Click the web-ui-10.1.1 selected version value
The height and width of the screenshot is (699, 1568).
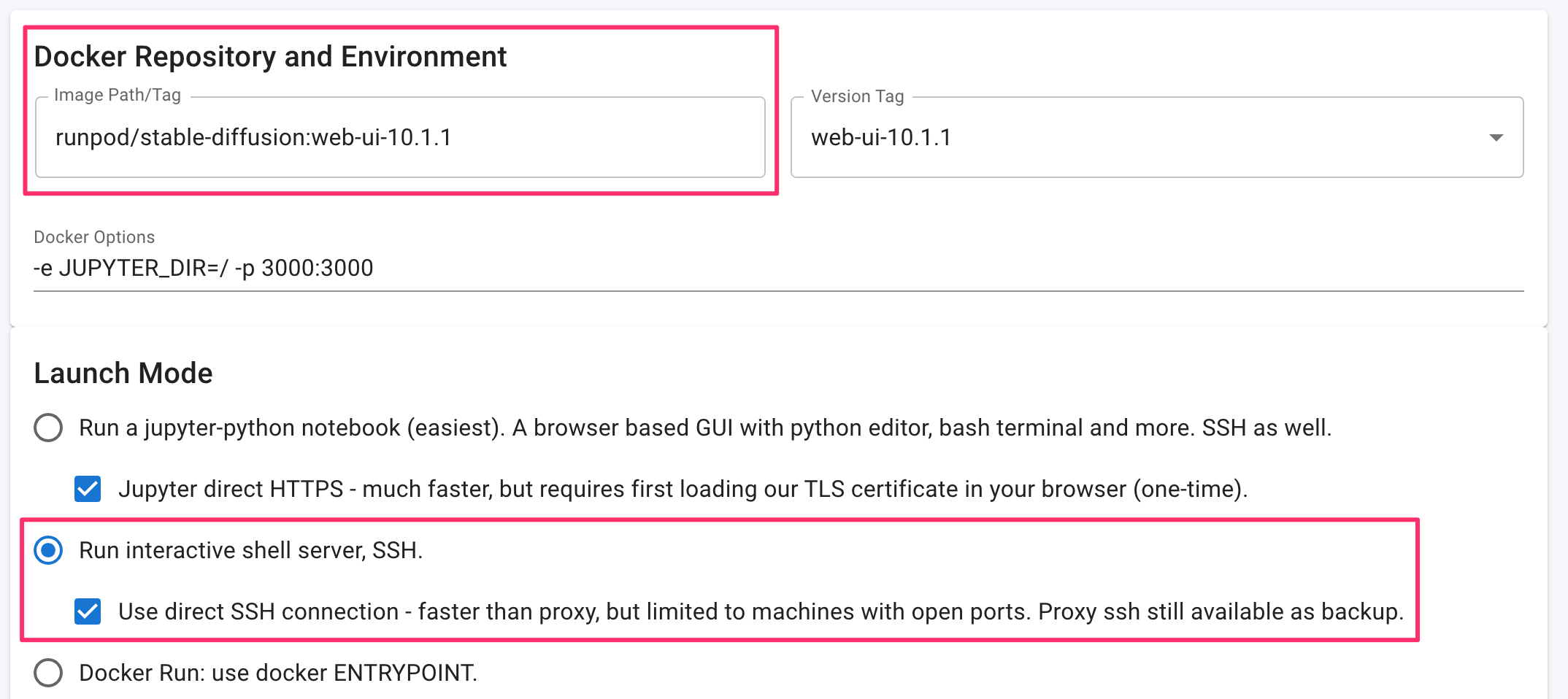point(881,138)
